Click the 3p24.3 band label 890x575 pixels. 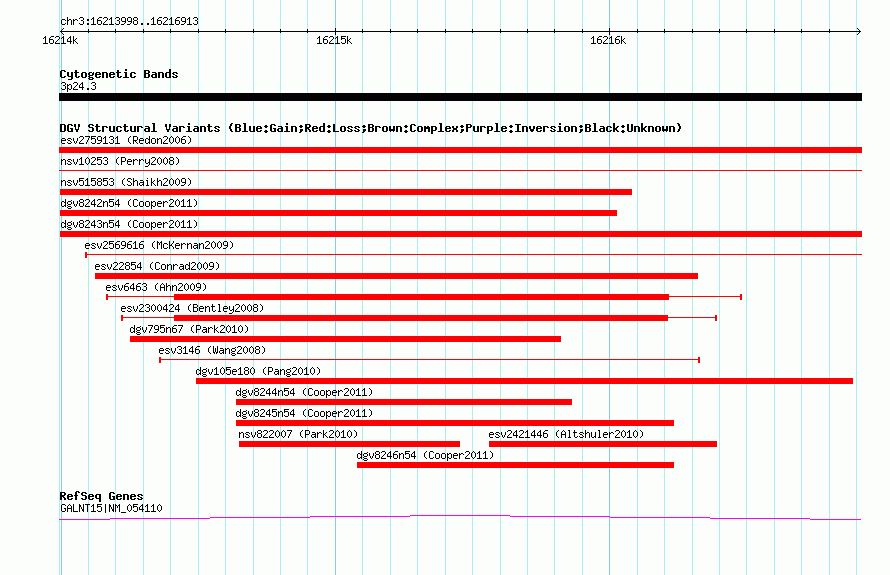click(x=78, y=86)
